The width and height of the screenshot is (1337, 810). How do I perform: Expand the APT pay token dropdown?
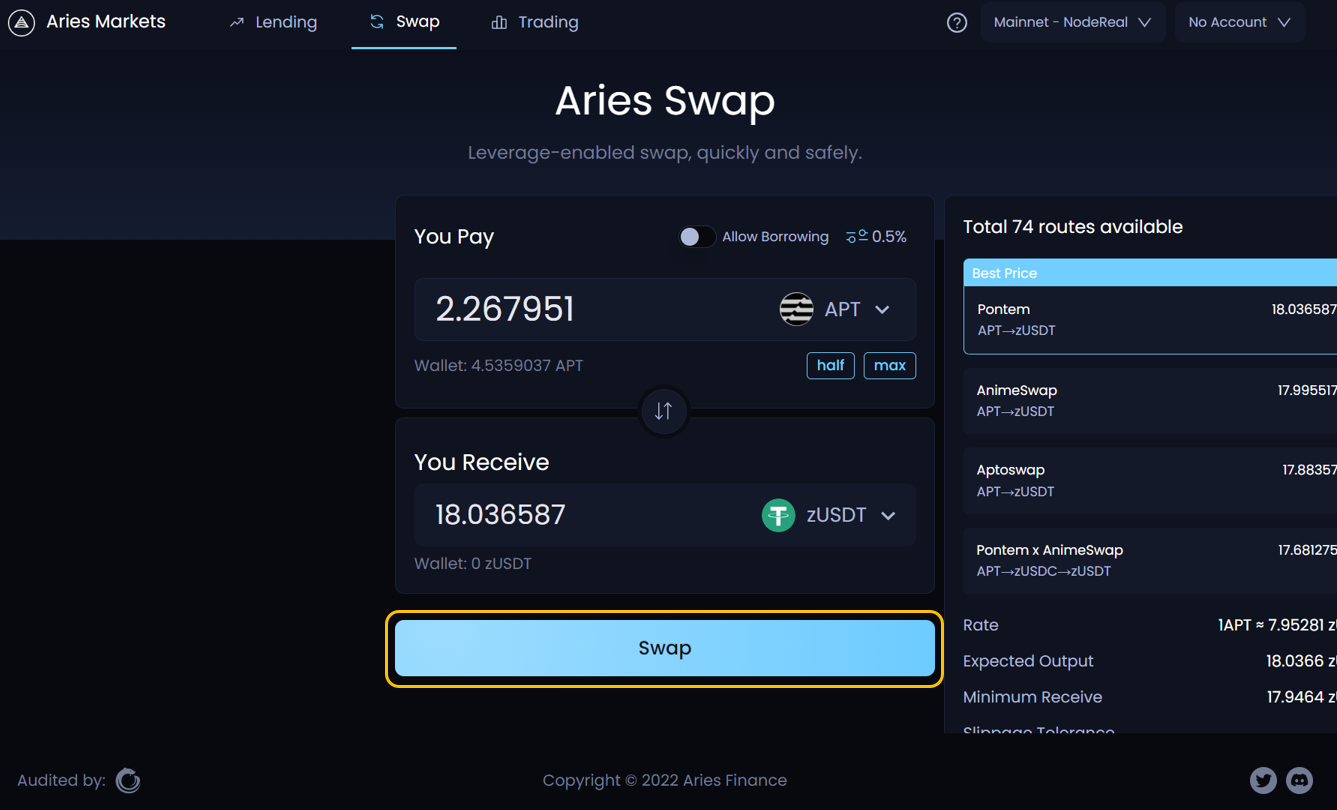point(882,310)
